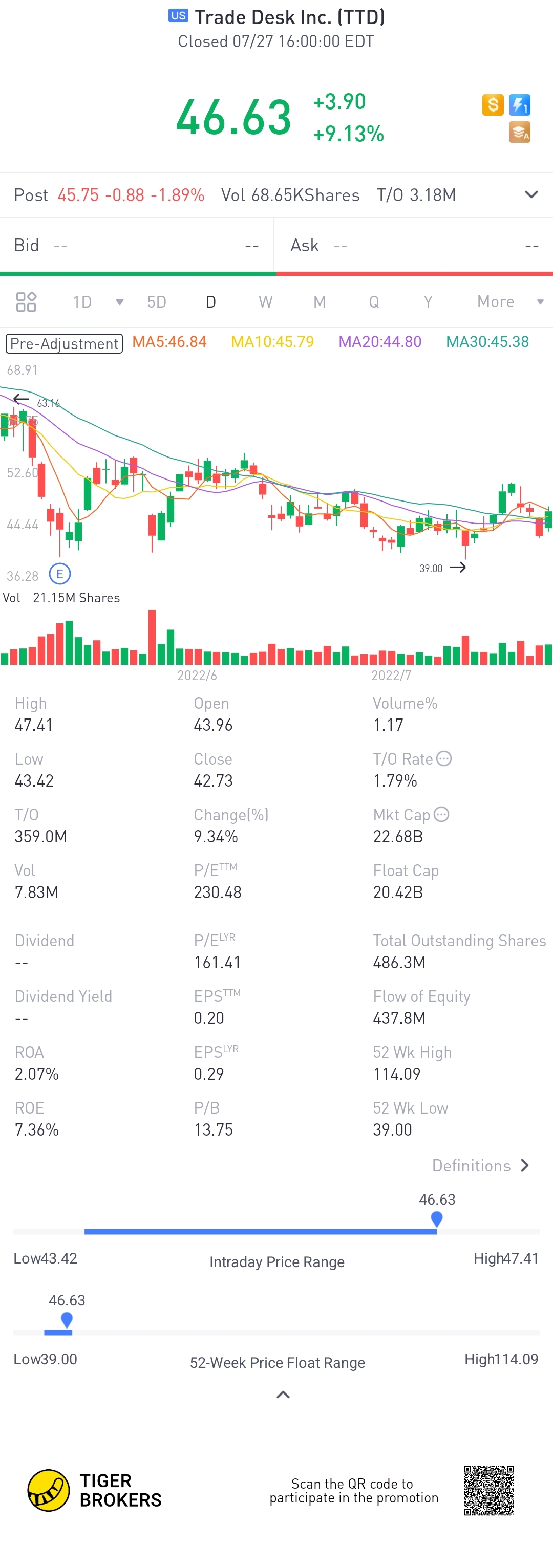Tap the tallest red volume bar
Image resolution: width=553 pixels, height=1568 pixels.
click(152, 637)
